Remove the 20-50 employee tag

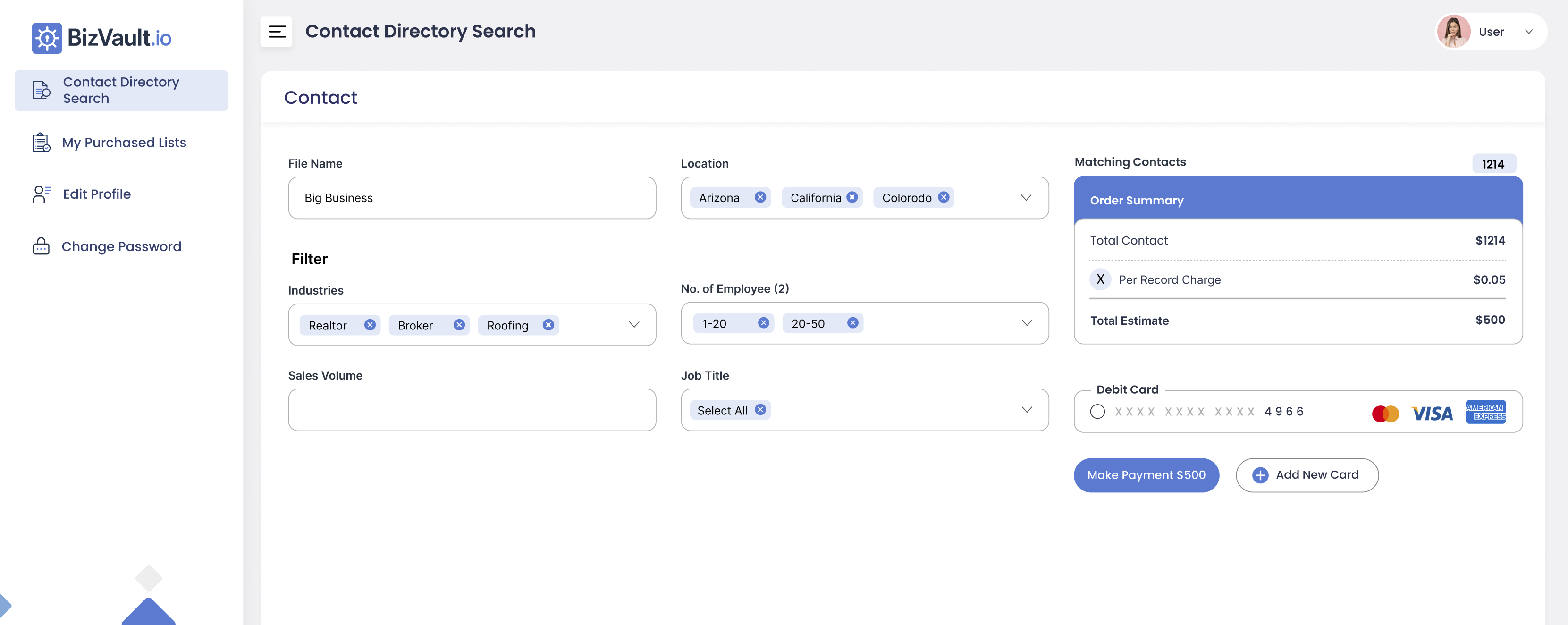pyautogui.click(x=852, y=323)
